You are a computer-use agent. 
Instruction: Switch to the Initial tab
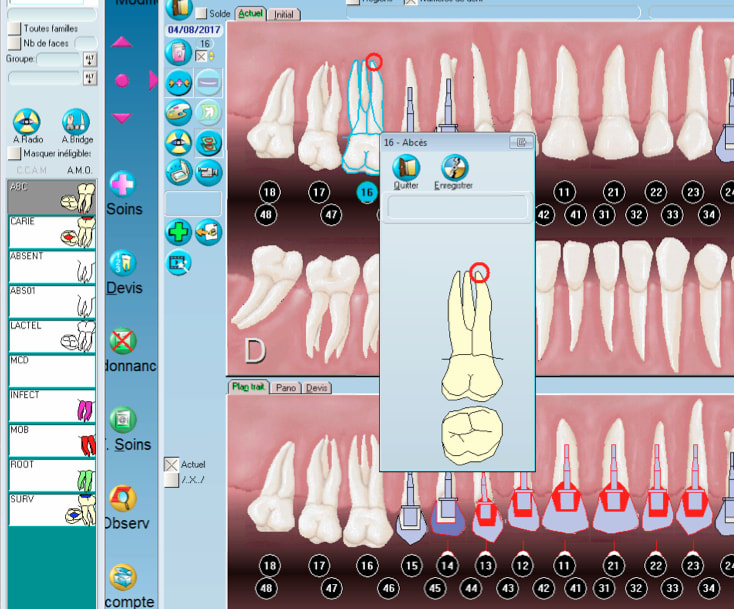coord(284,14)
